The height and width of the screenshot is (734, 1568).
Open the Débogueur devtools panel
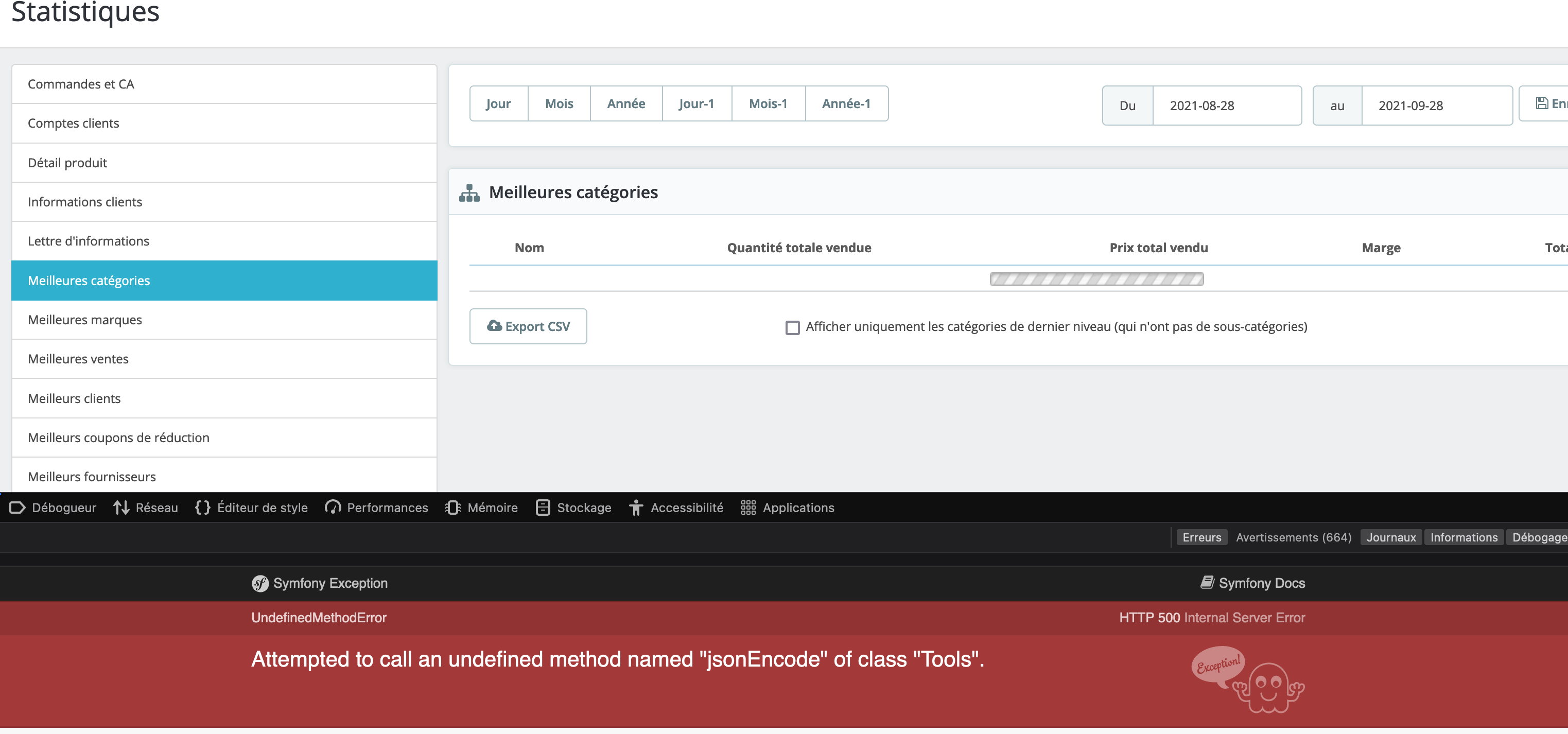click(53, 508)
